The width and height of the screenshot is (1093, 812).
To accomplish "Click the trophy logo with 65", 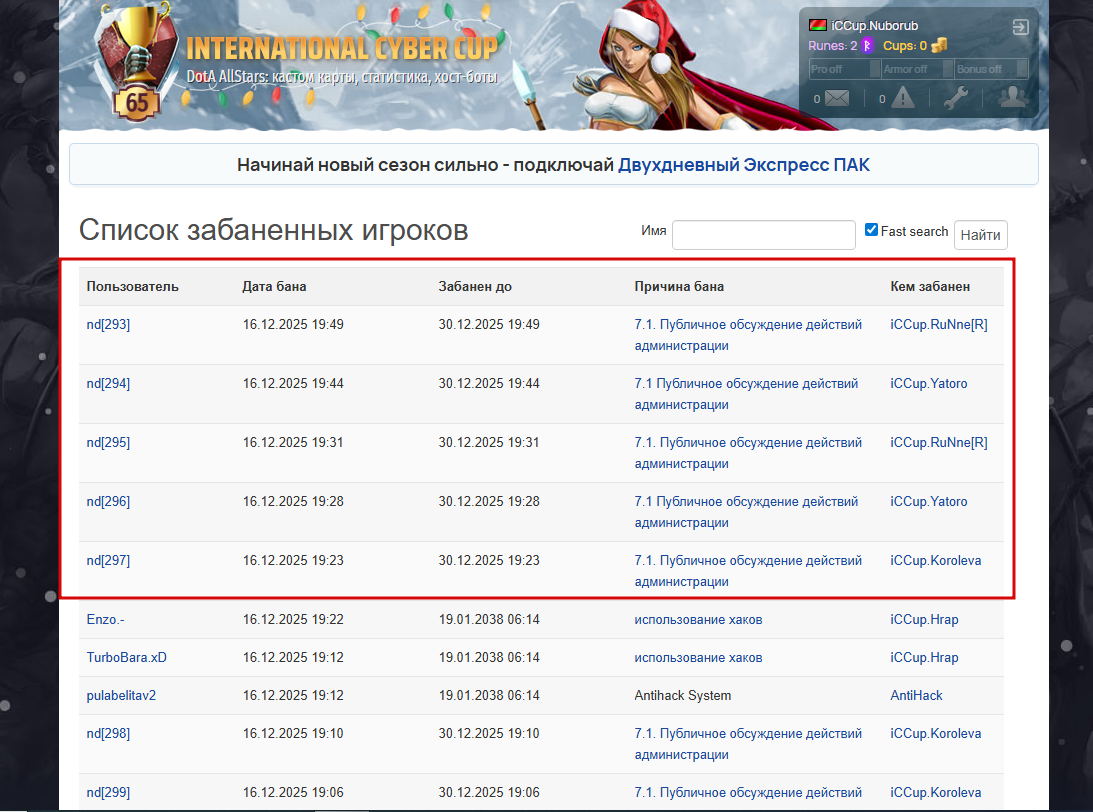I will (137, 63).
